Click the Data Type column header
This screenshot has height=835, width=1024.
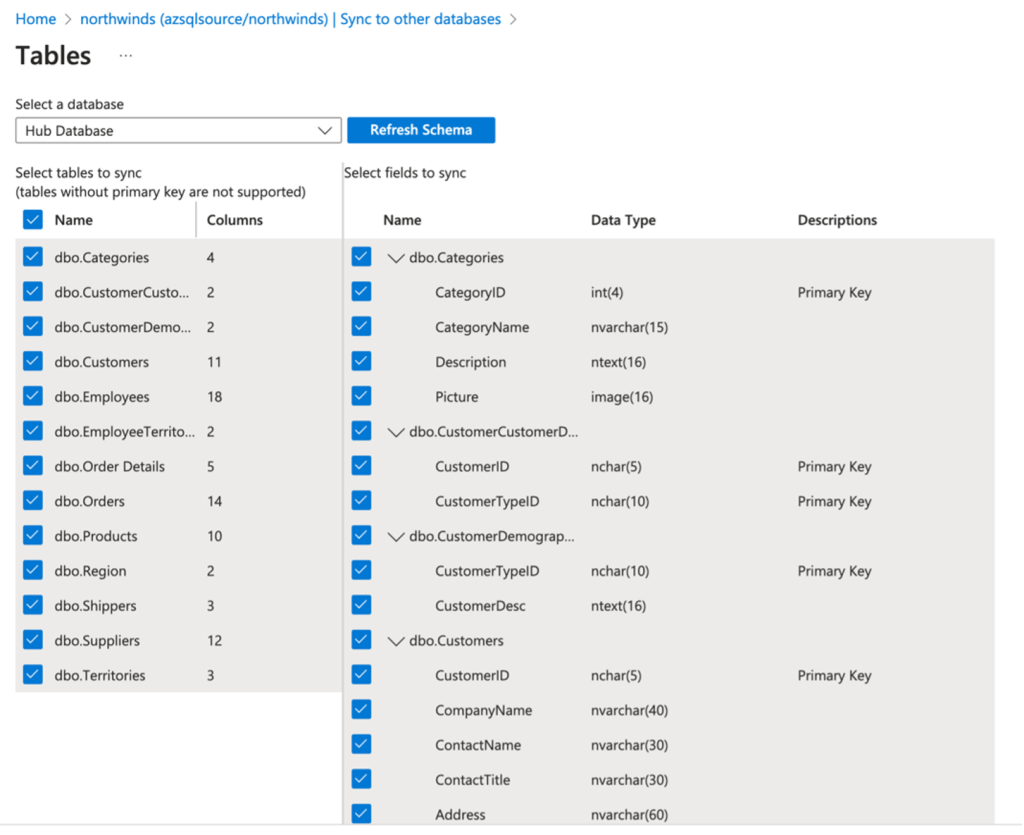623,219
